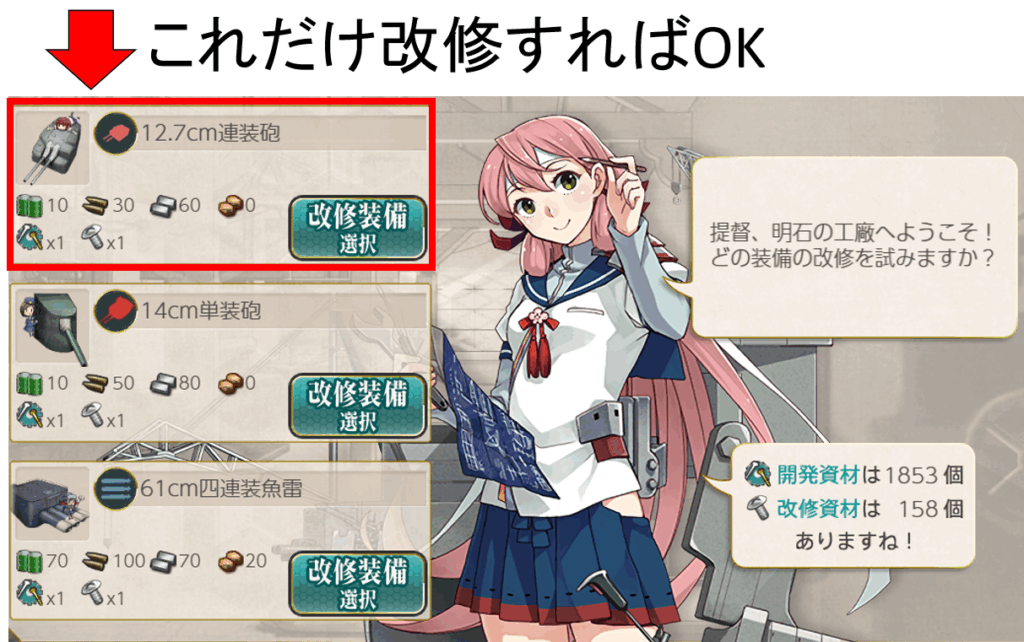Click the 改修資材 label in the resource bubble
Viewport: 1024px width, 642px height.
[x=818, y=508]
